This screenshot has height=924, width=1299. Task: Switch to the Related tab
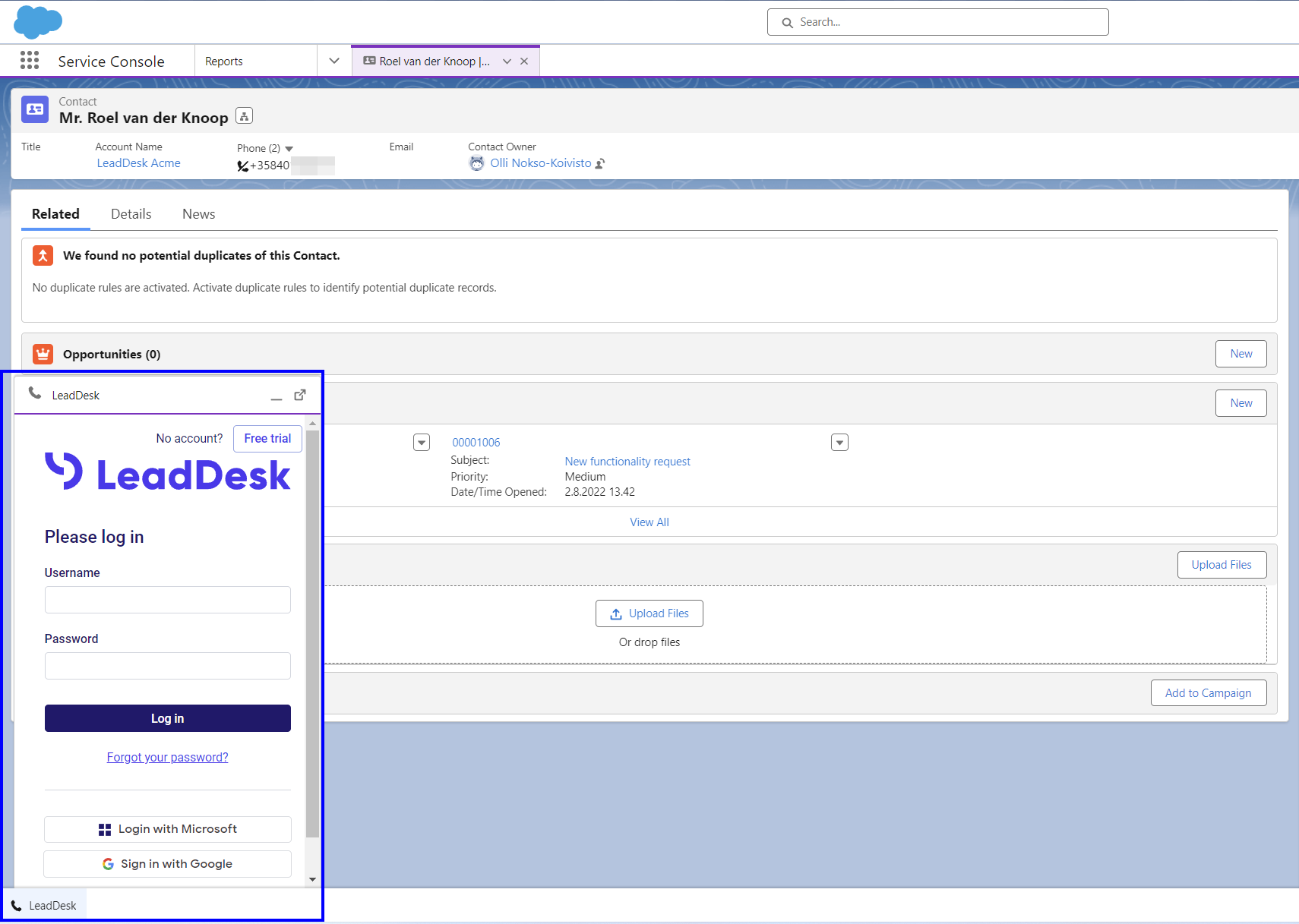click(55, 214)
